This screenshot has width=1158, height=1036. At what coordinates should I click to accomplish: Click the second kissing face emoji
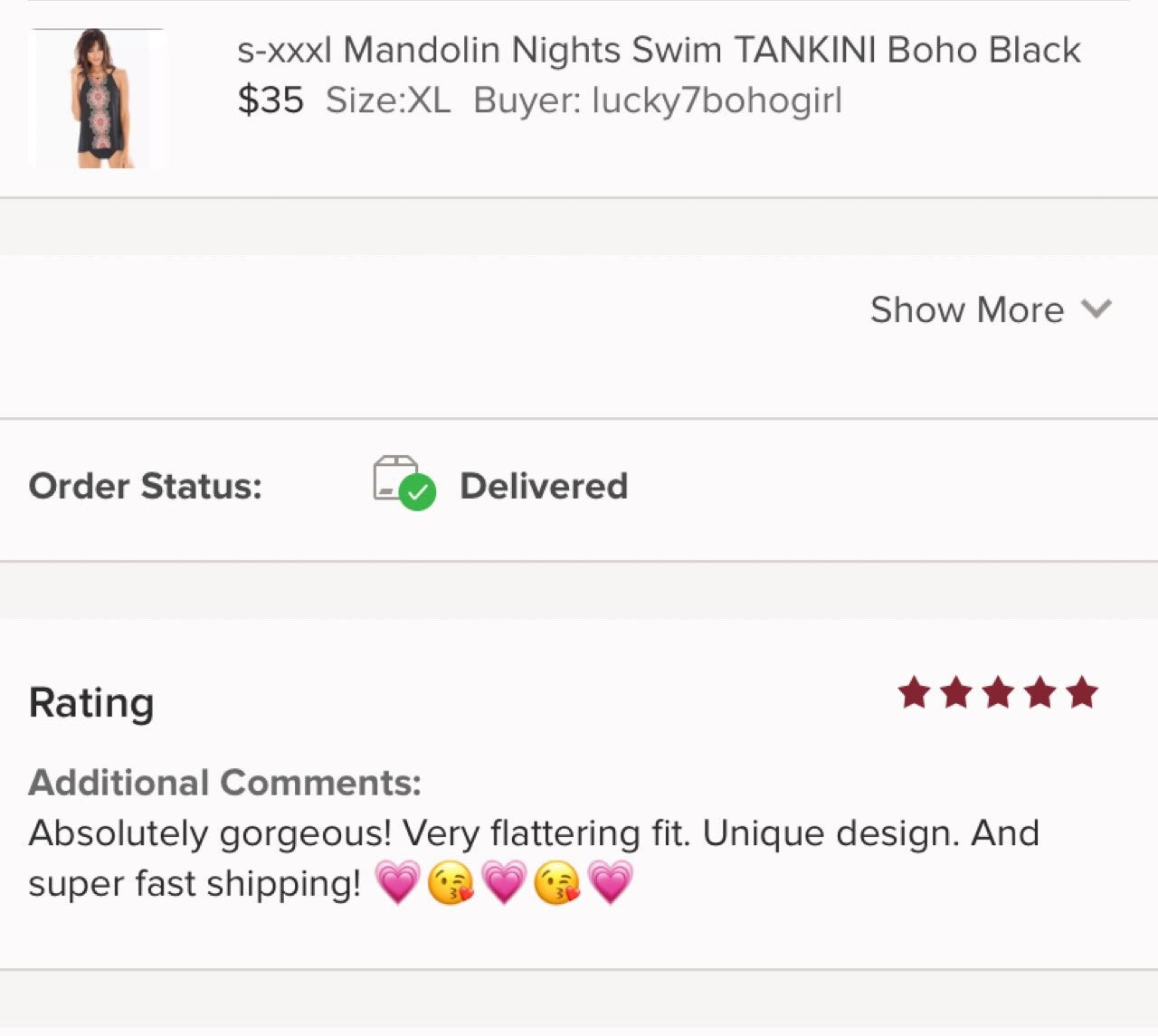(x=557, y=883)
